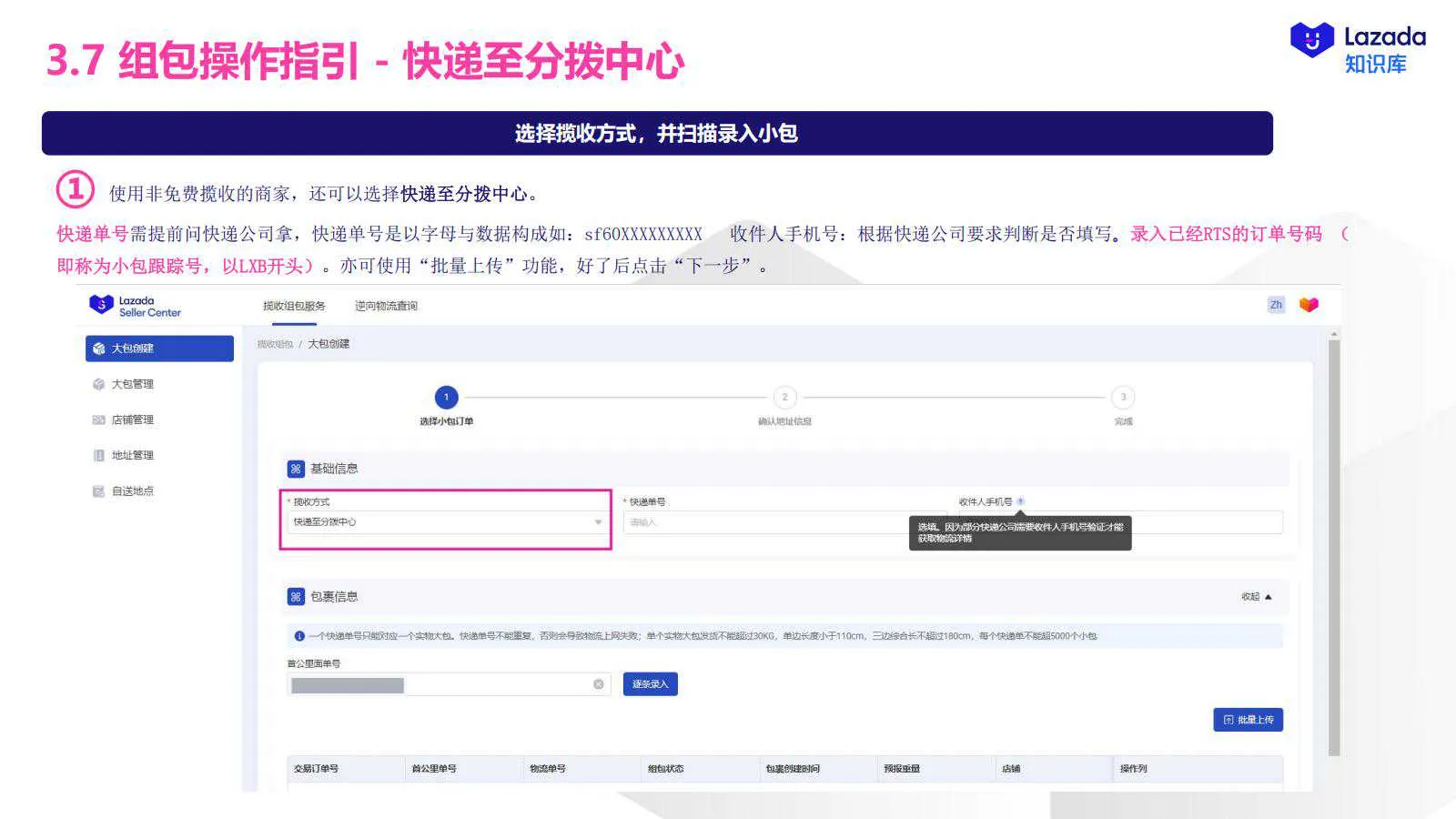This screenshot has height=819, width=1456.
Task: Clear the 首公里面单号 input via its x icon
Action: pyautogui.click(x=598, y=683)
